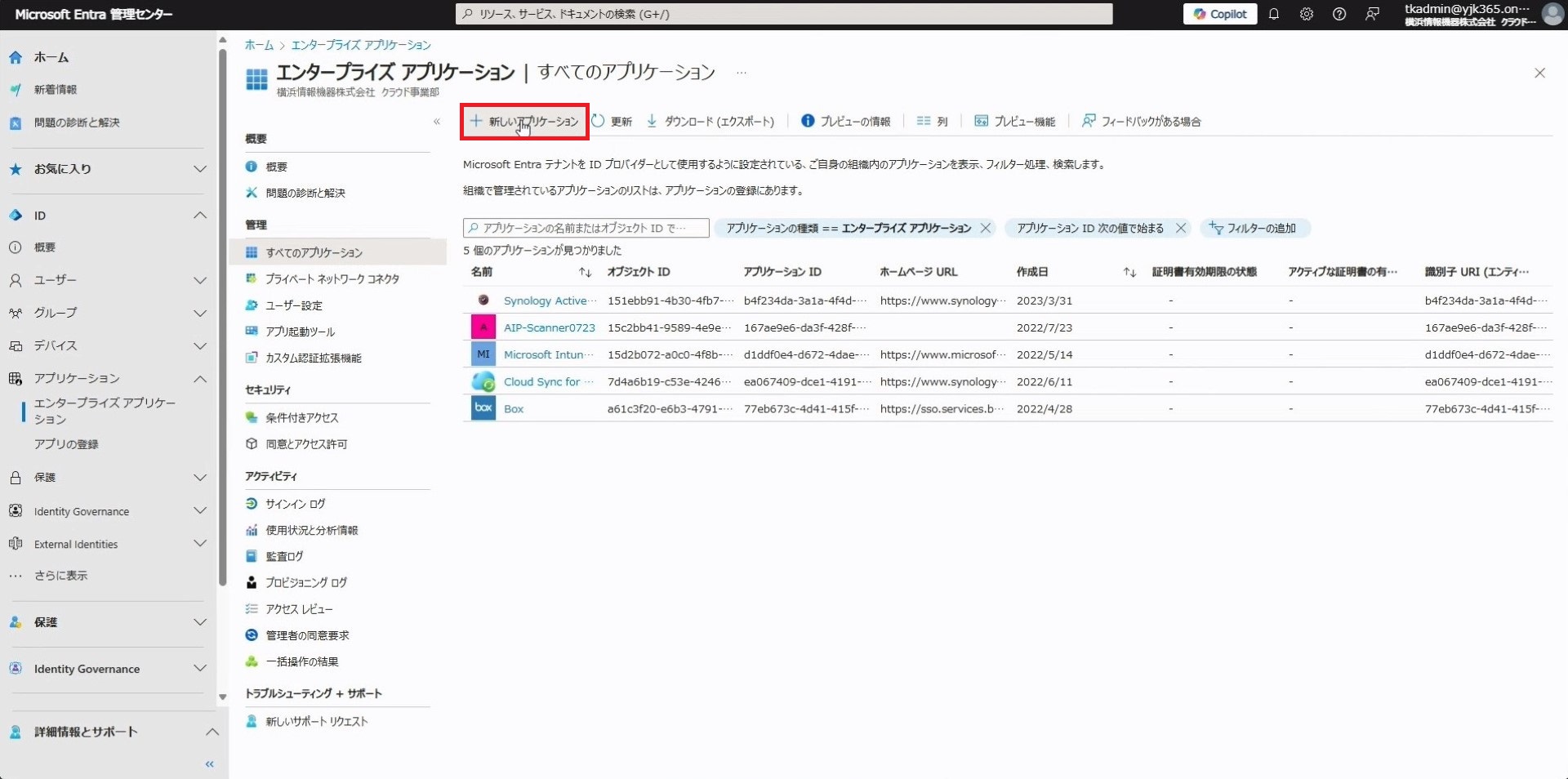Collapse resource menu double chevron

437,122
